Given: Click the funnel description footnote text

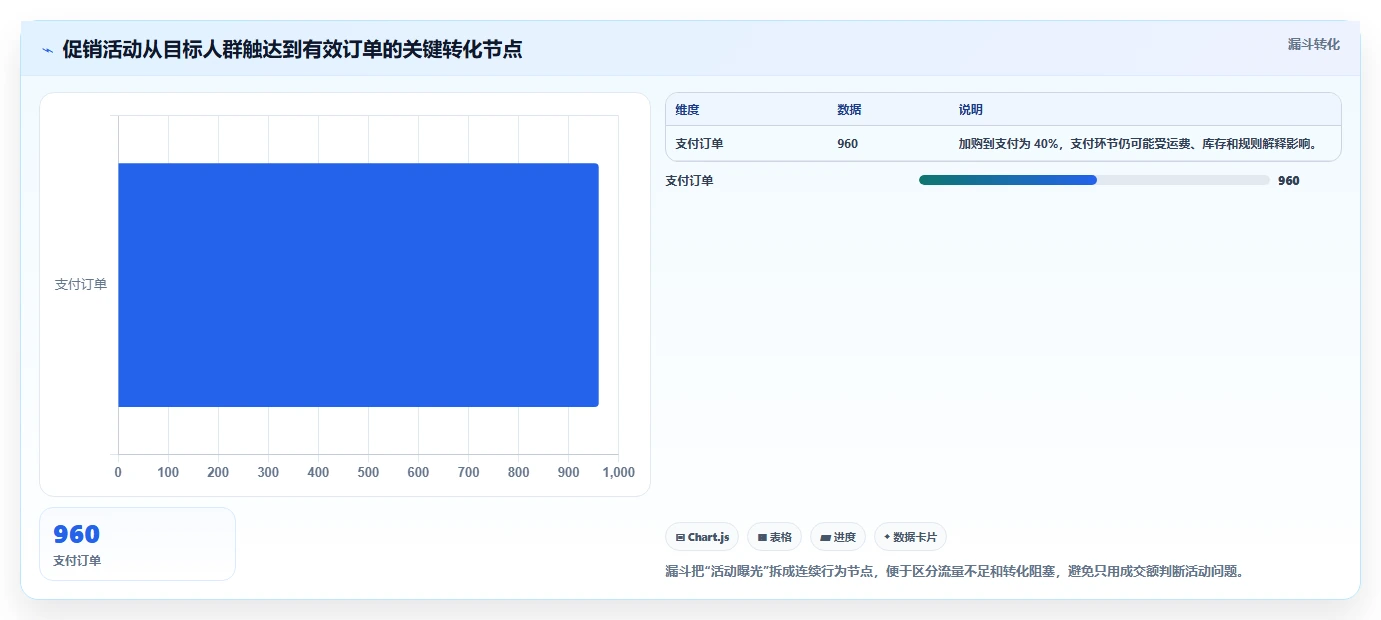Looking at the screenshot, I should tap(958, 572).
